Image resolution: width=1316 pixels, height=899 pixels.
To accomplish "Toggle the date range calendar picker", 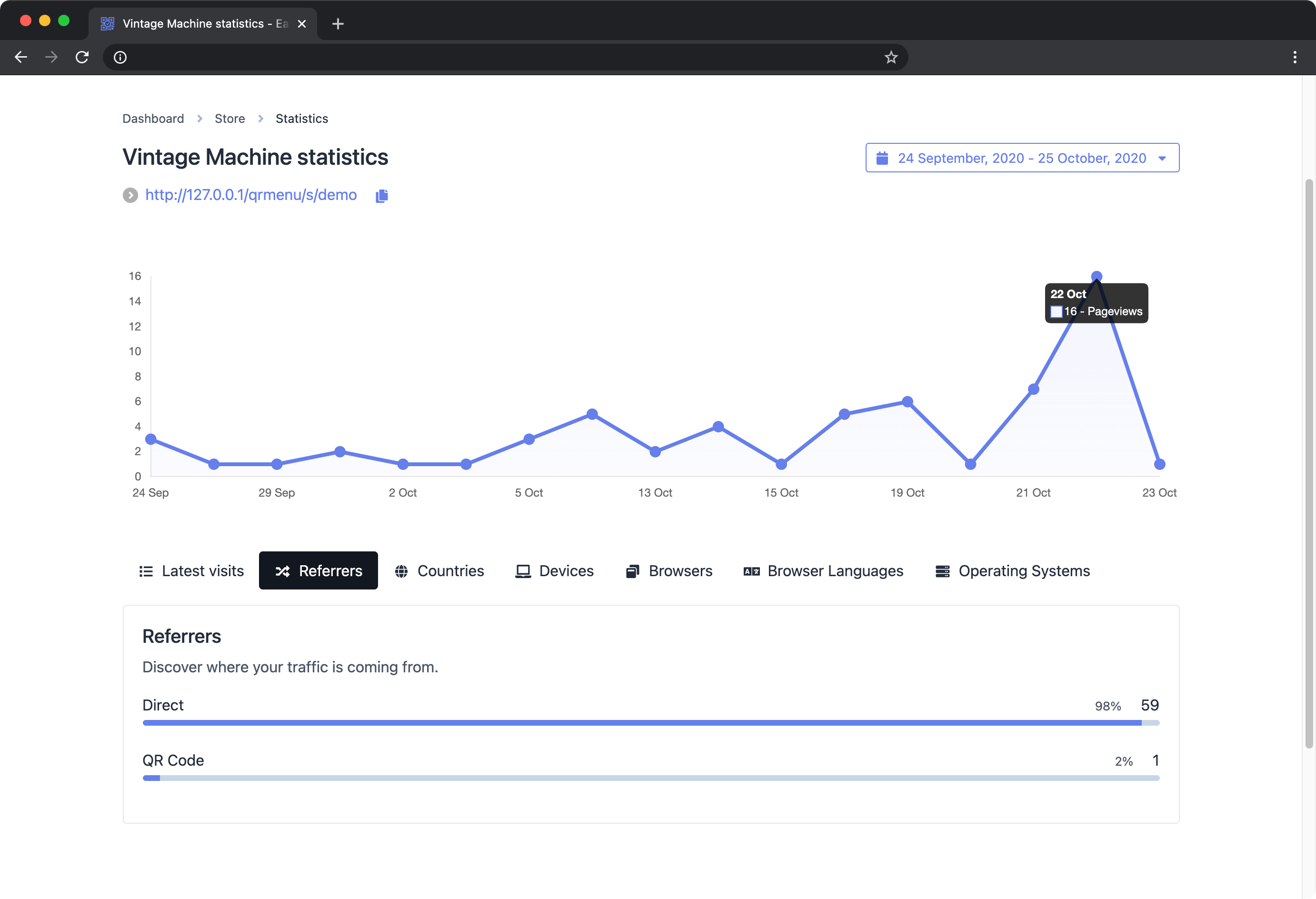I will (x=1022, y=158).
